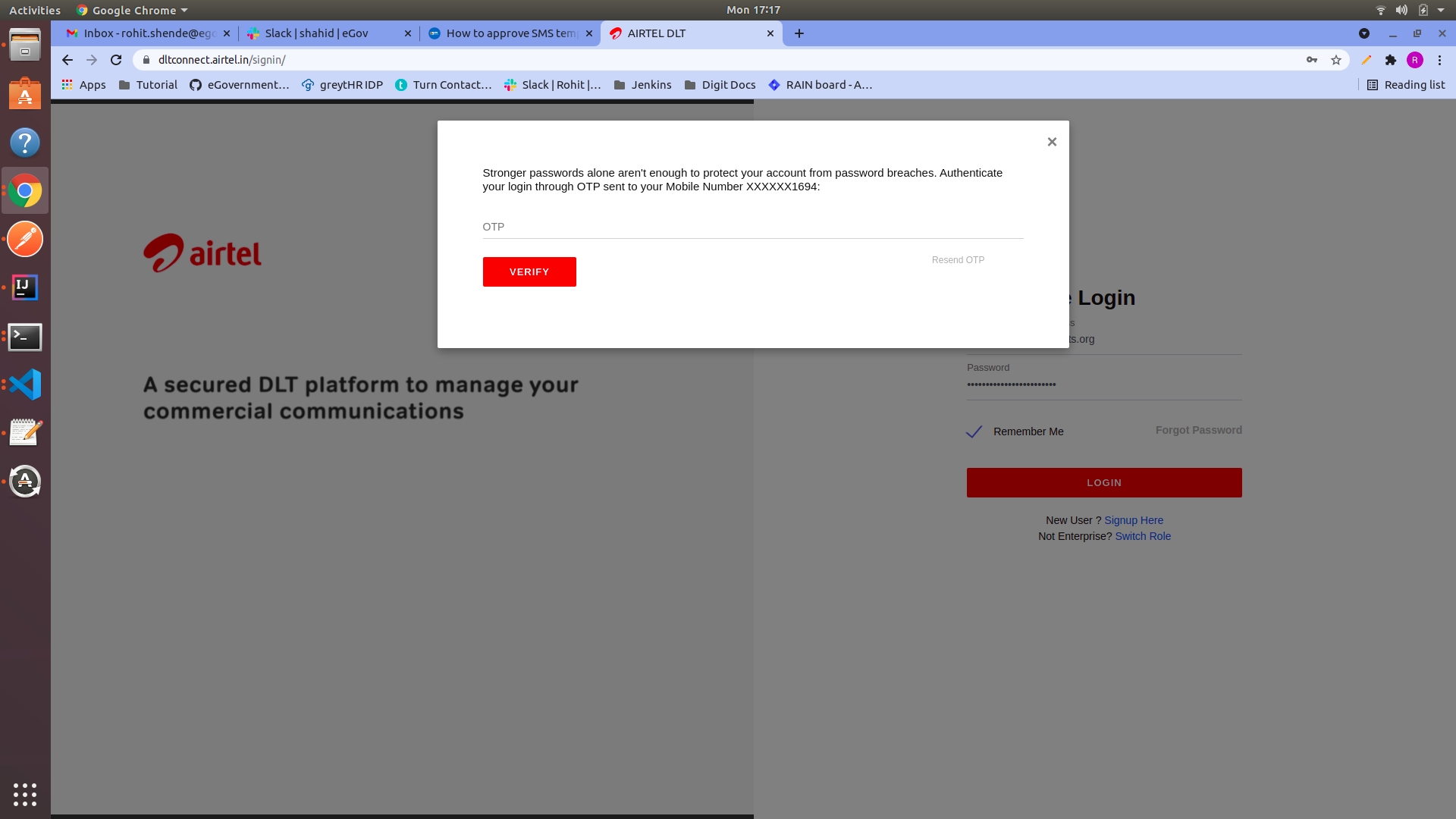The width and height of the screenshot is (1456, 819).
Task: Open the new tab plus button
Action: point(799,33)
